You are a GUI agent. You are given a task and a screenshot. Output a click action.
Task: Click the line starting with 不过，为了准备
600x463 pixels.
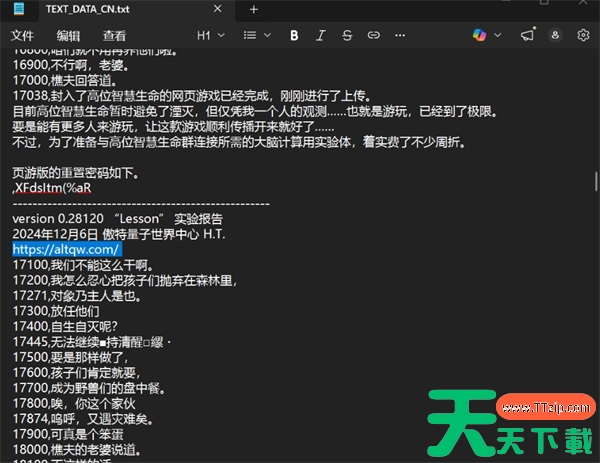[x=240, y=142]
